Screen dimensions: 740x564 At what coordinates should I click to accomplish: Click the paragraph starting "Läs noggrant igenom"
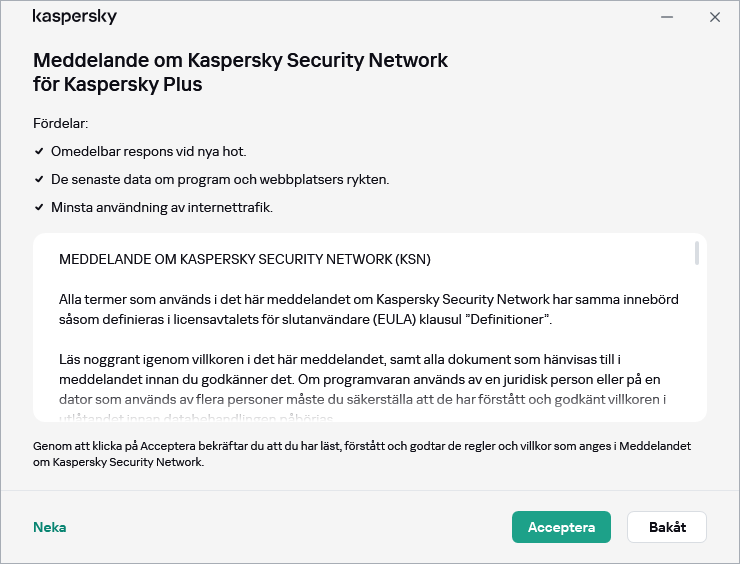point(360,380)
